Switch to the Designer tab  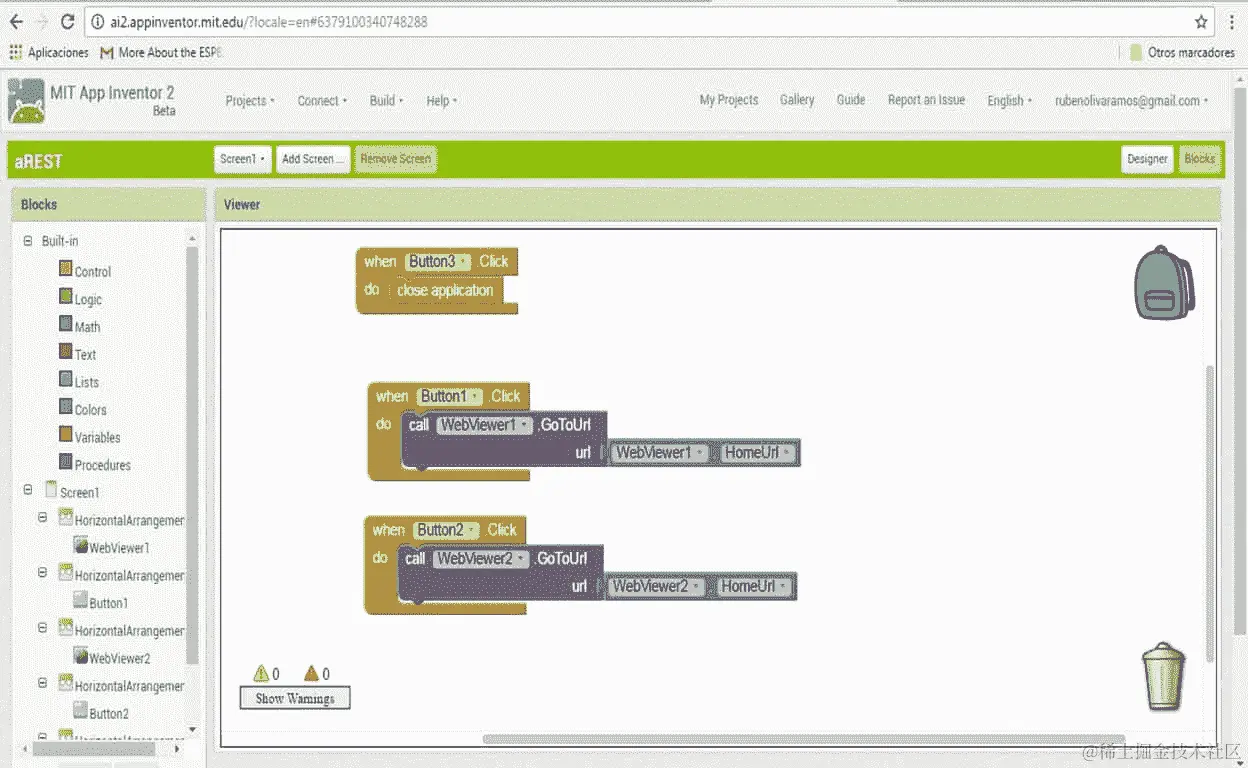point(1147,158)
